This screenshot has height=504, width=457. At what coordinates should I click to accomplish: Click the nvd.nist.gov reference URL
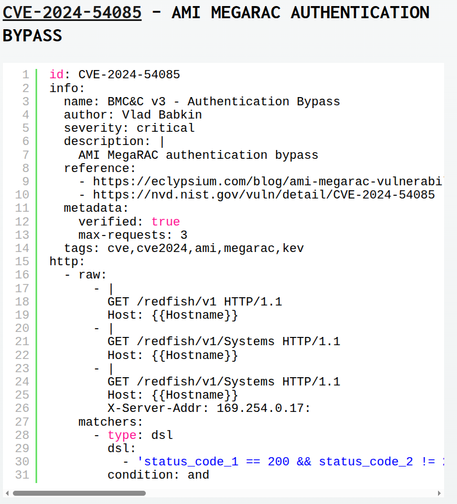264,195
